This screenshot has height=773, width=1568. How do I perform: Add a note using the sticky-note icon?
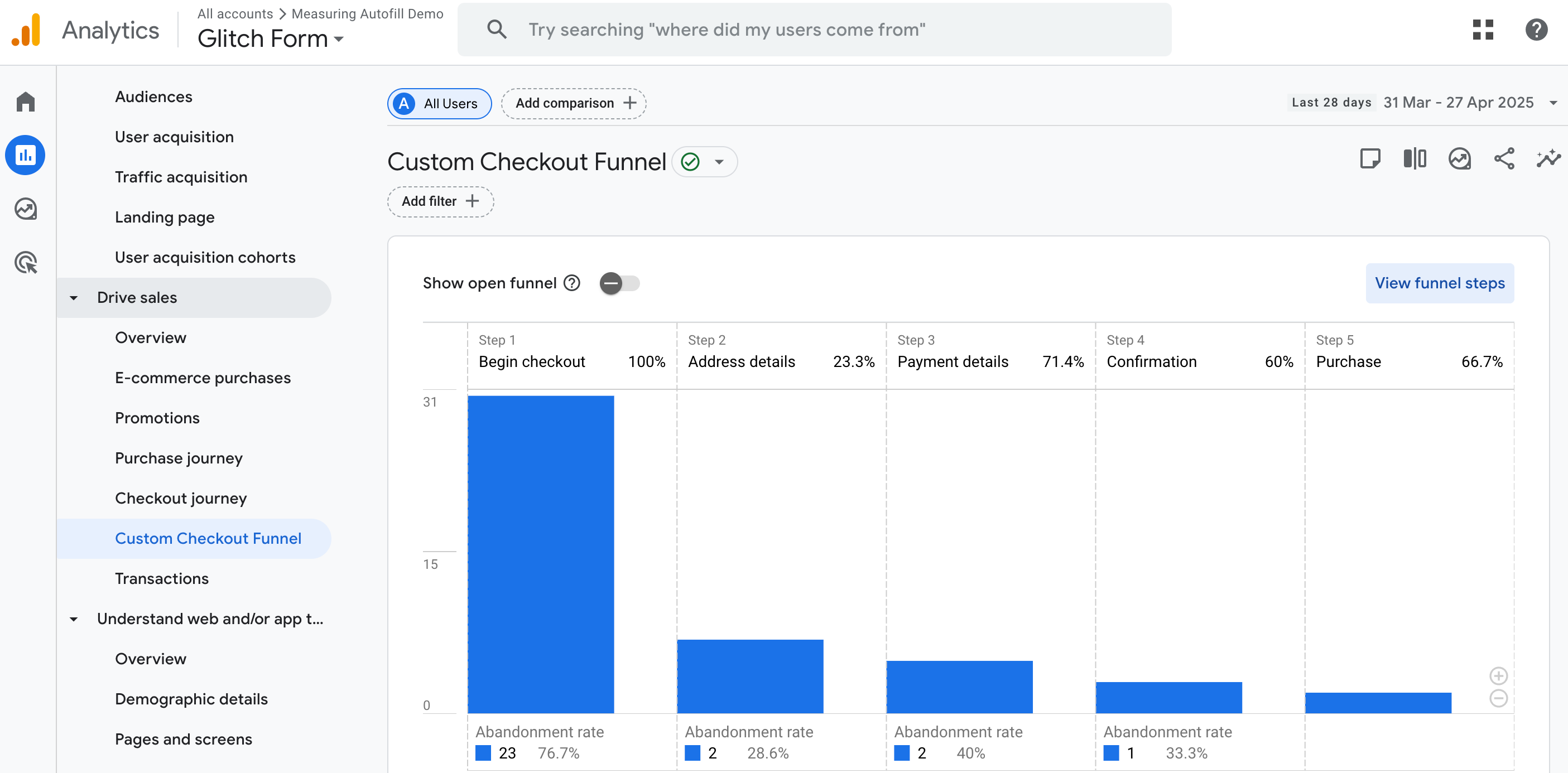(x=1371, y=159)
